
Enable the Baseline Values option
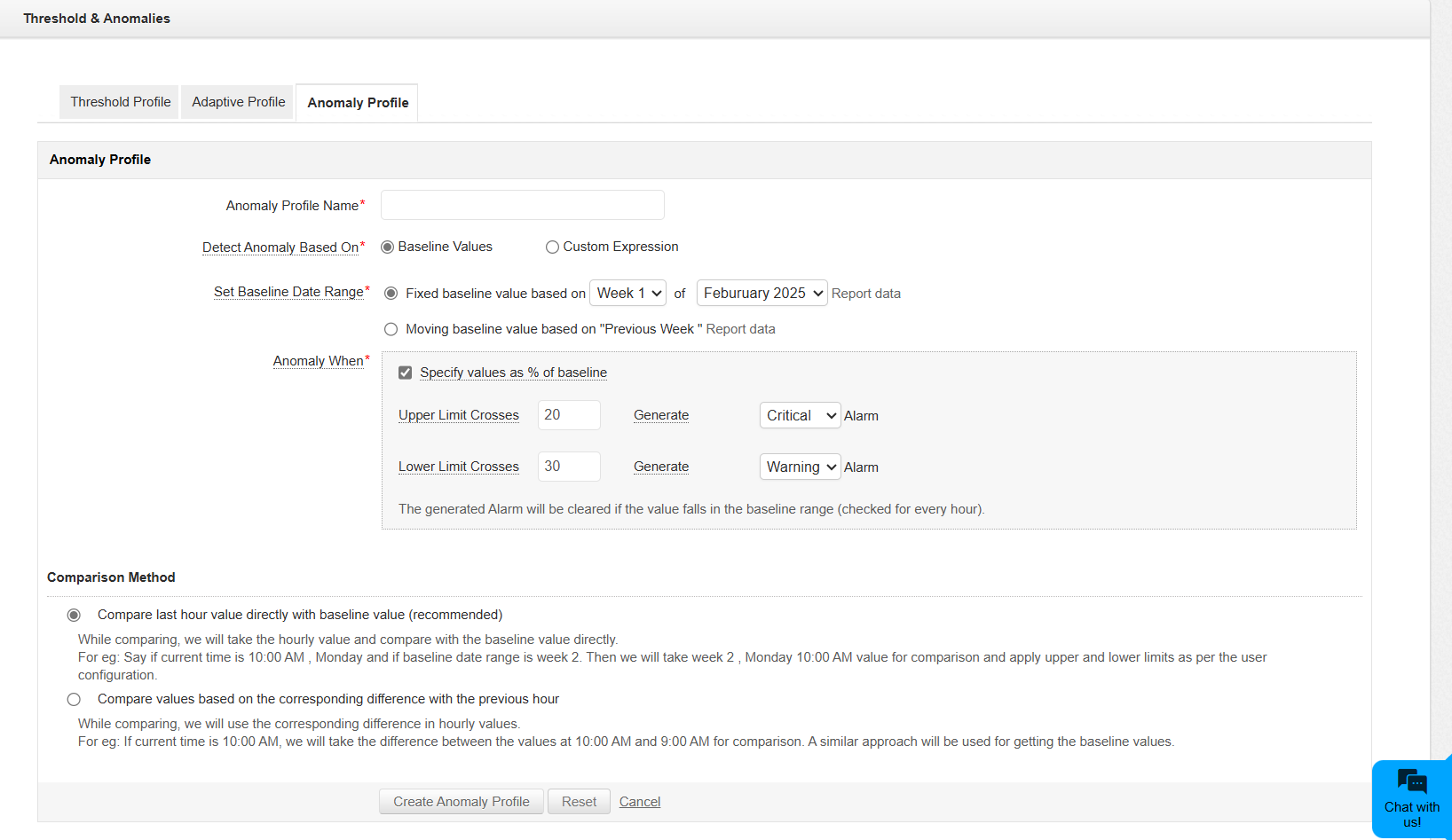(387, 247)
